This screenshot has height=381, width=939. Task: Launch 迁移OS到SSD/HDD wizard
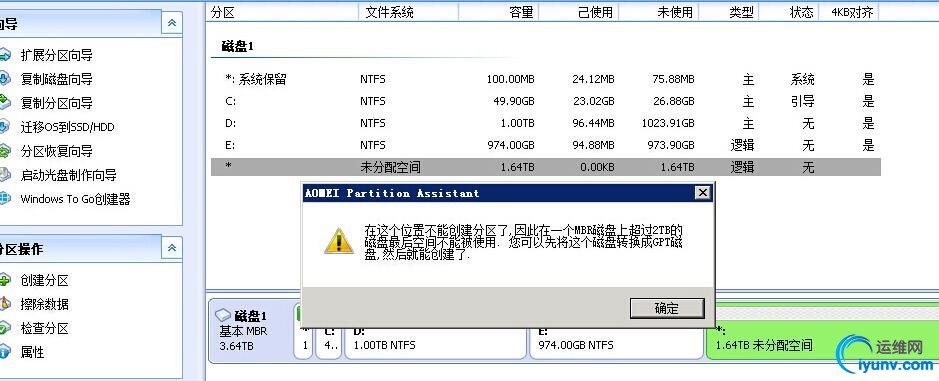(67, 127)
